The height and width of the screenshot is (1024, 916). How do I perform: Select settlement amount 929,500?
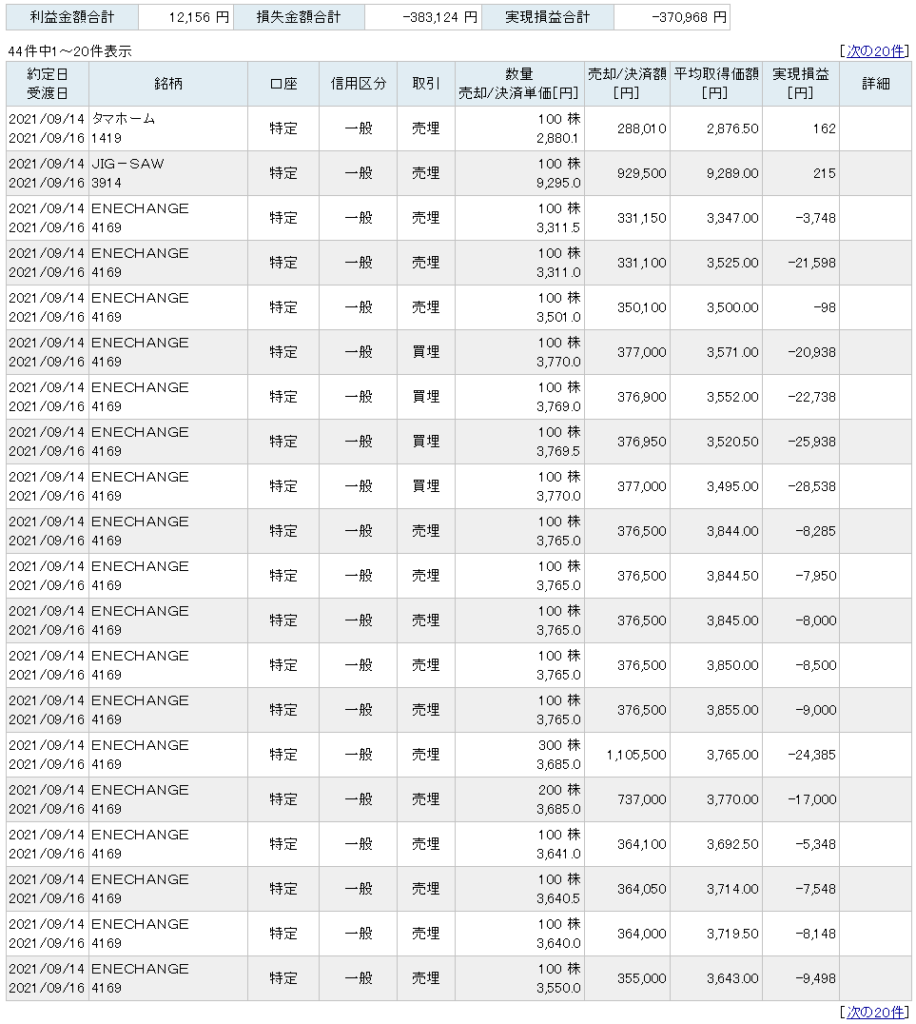(x=642, y=173)
